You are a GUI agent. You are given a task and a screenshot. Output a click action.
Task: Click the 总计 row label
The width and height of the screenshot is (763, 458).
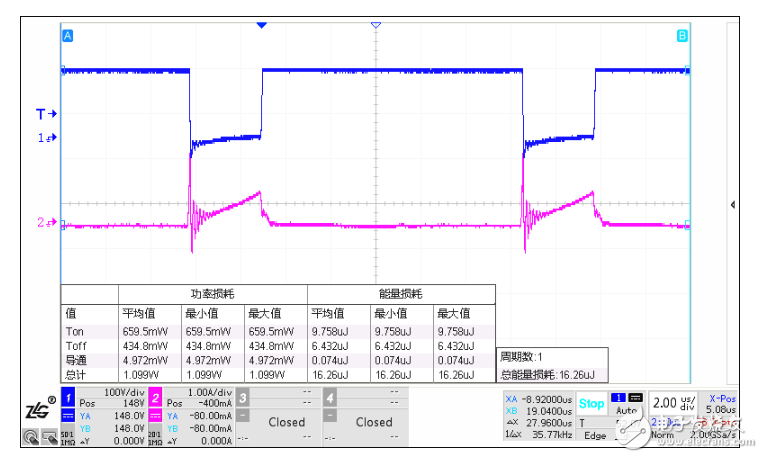(x=76, y=375)
